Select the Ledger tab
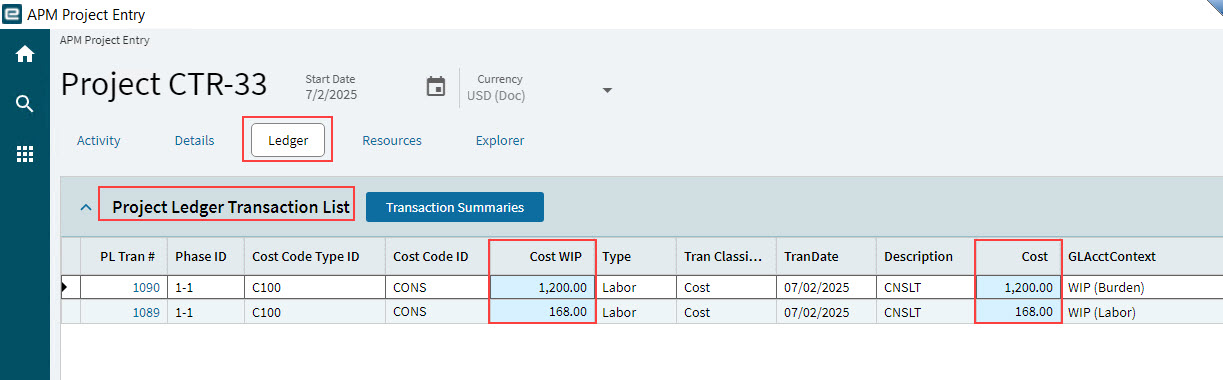Viewport: 1223px width, 380px height. pos(288,141)
